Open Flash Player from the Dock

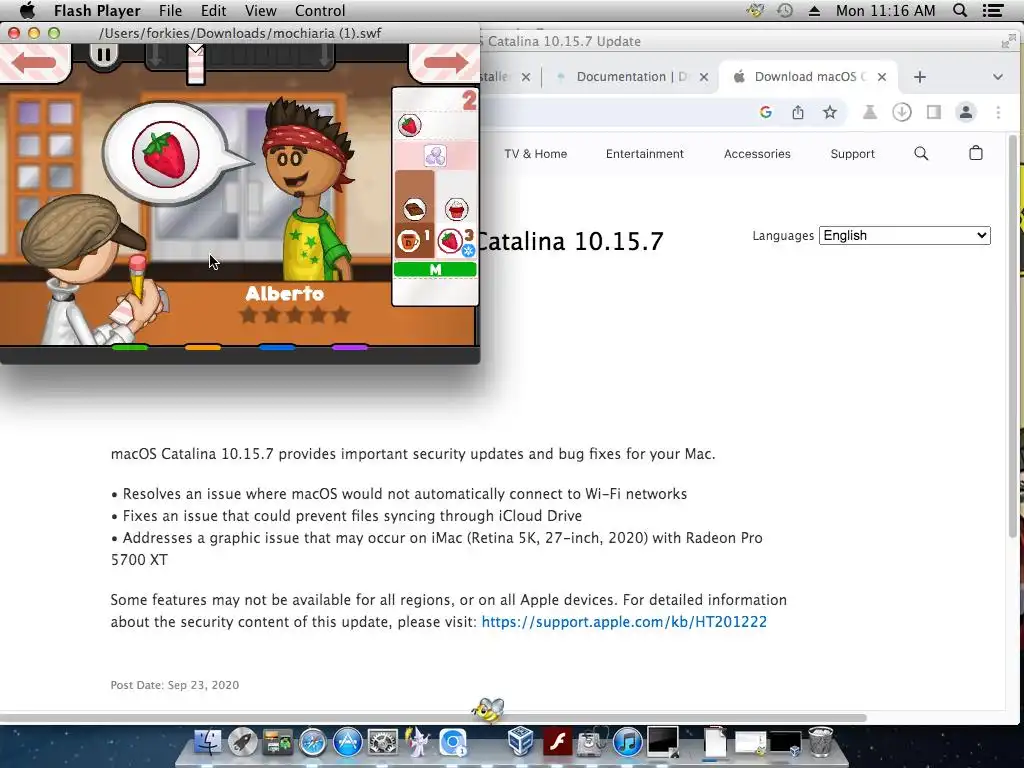coord(557,743)
